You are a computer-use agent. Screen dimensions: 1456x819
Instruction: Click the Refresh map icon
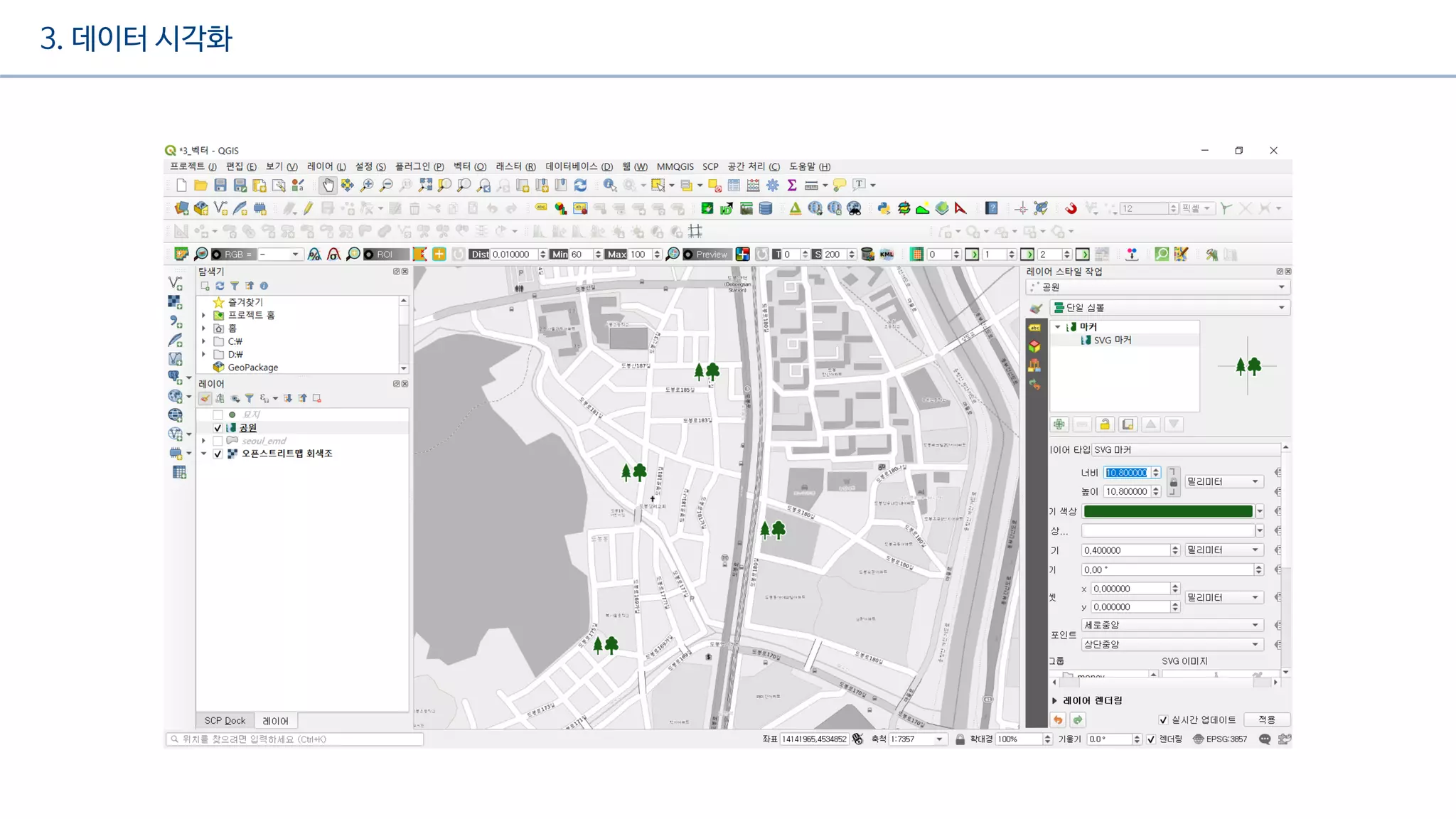pos(581,186)
